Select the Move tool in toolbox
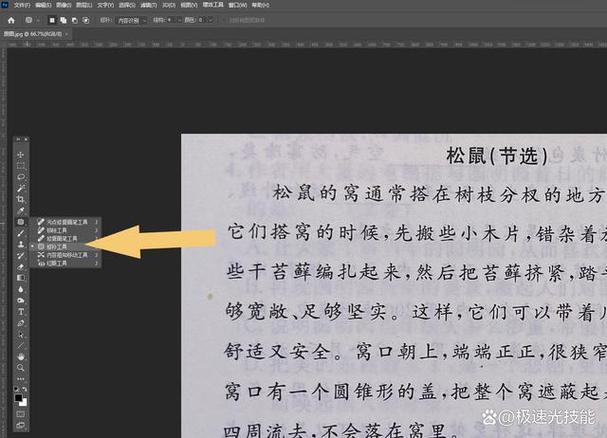 pyautogui.click(x=21, y=155)
